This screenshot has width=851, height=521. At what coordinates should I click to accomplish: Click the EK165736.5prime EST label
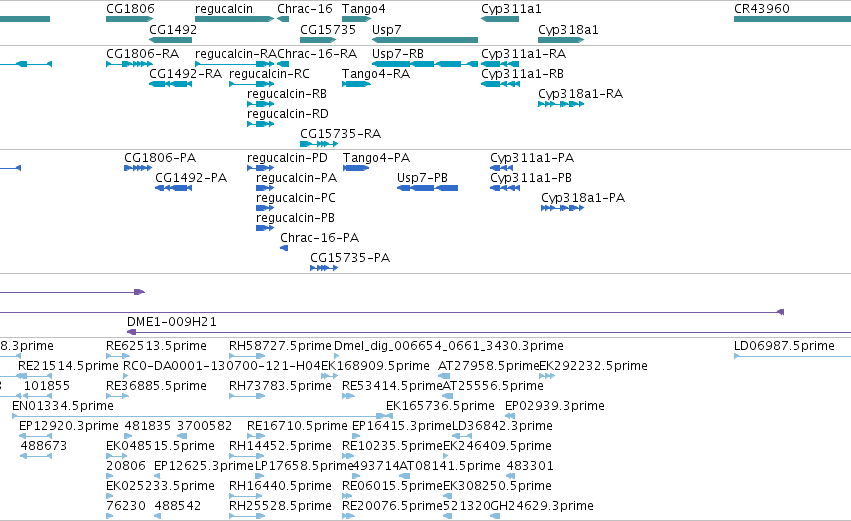coord(440,406)
